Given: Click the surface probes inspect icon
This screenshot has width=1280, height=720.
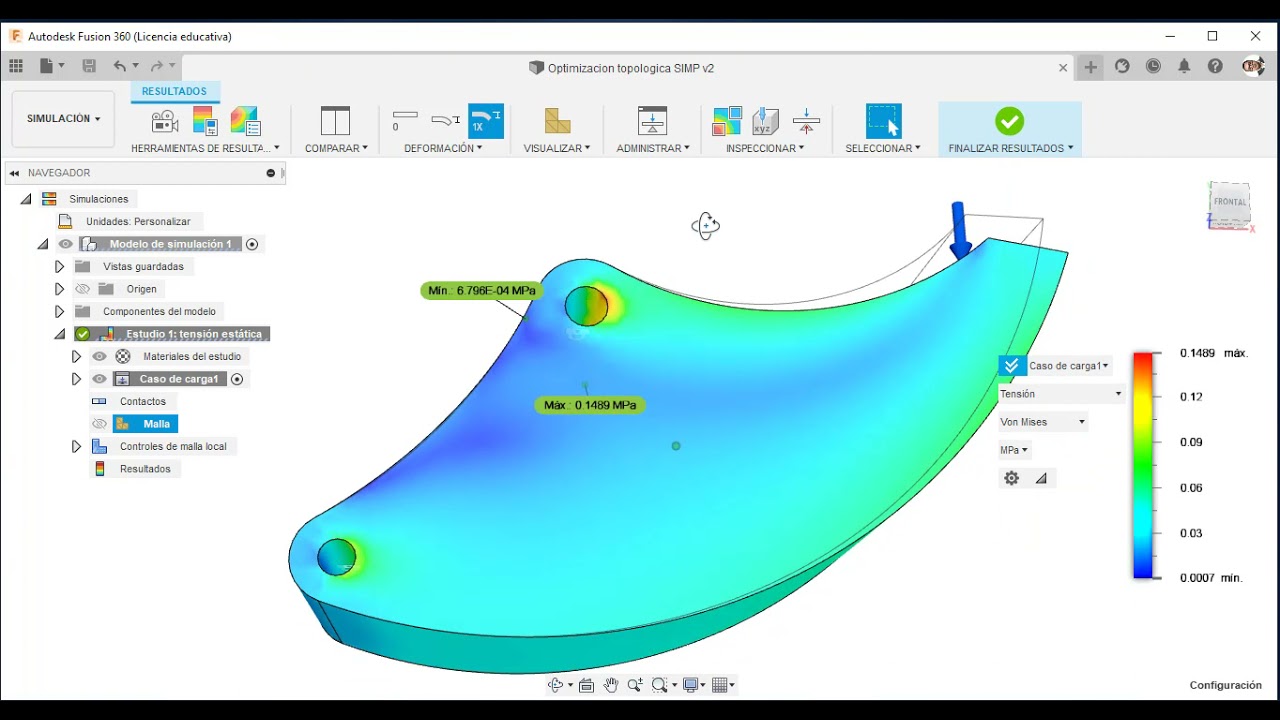Looking at the screenshot, I should 727,121.
